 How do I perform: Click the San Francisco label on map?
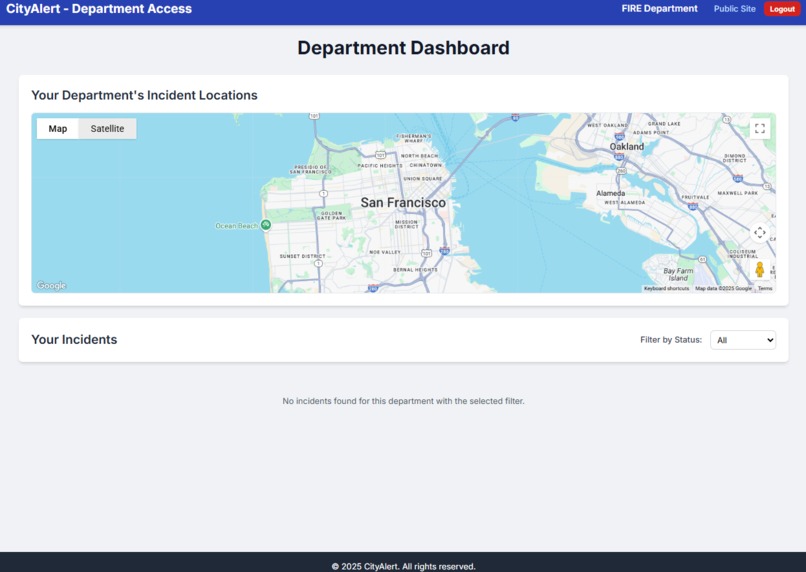[x=403, y=202]
